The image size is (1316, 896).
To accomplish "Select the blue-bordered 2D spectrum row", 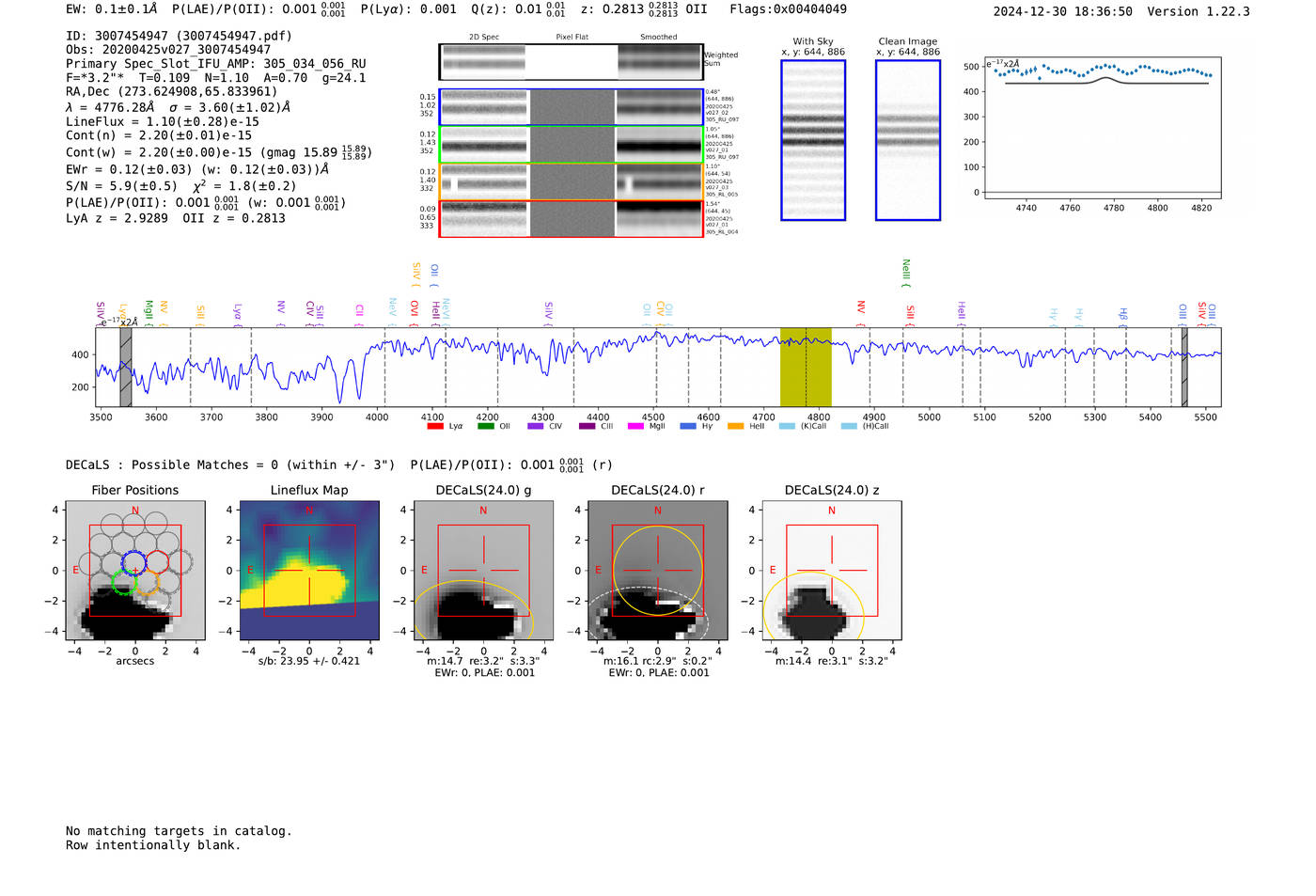I will click(x=571, y=107).
